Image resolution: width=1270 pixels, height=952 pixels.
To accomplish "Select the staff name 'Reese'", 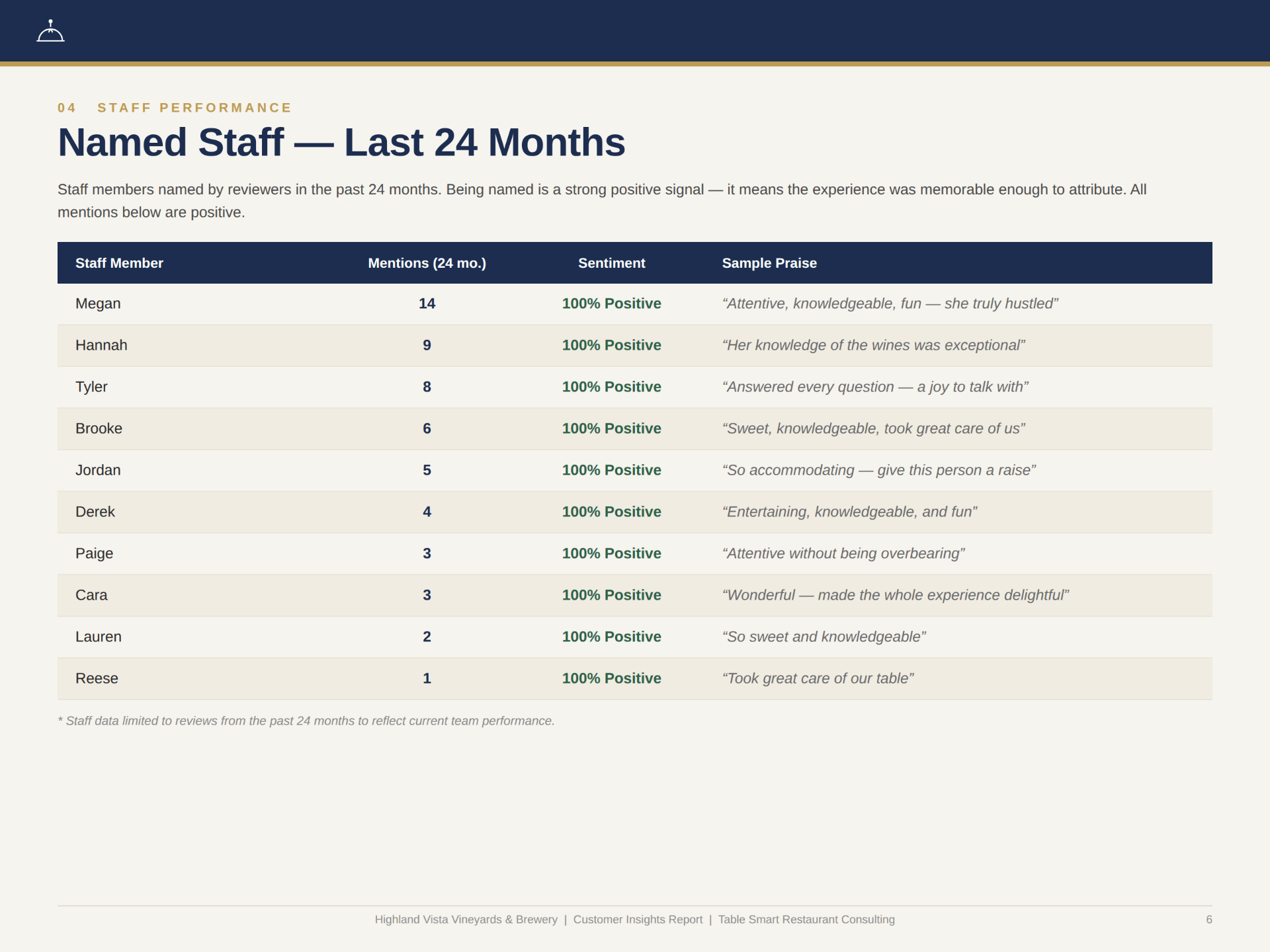I will click(97, 678).
